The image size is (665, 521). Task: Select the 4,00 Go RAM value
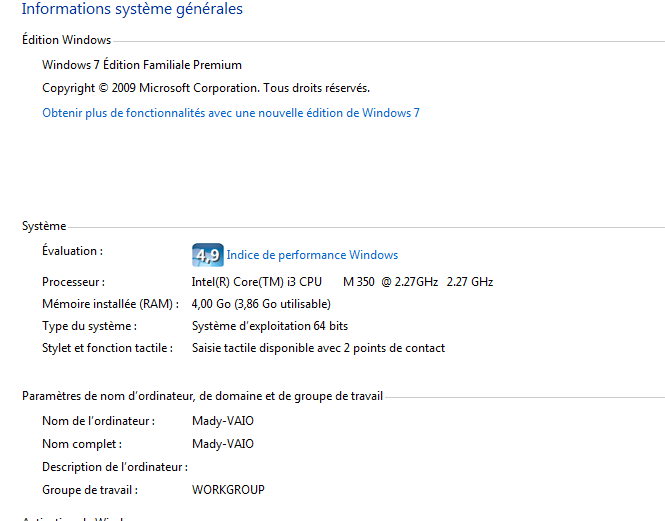(260, 304)
